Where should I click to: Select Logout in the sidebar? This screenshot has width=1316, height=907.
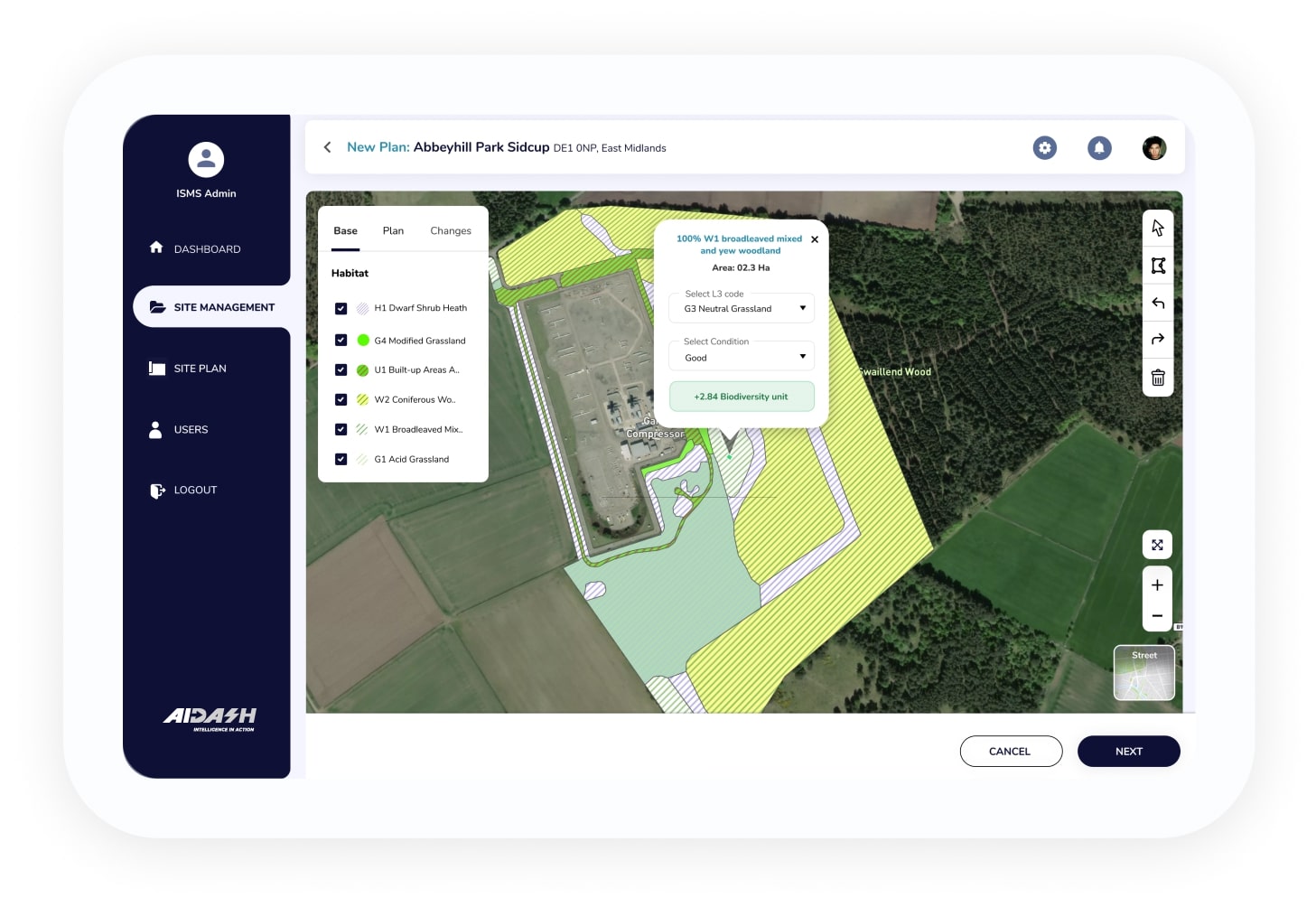[x=195, y=491]
